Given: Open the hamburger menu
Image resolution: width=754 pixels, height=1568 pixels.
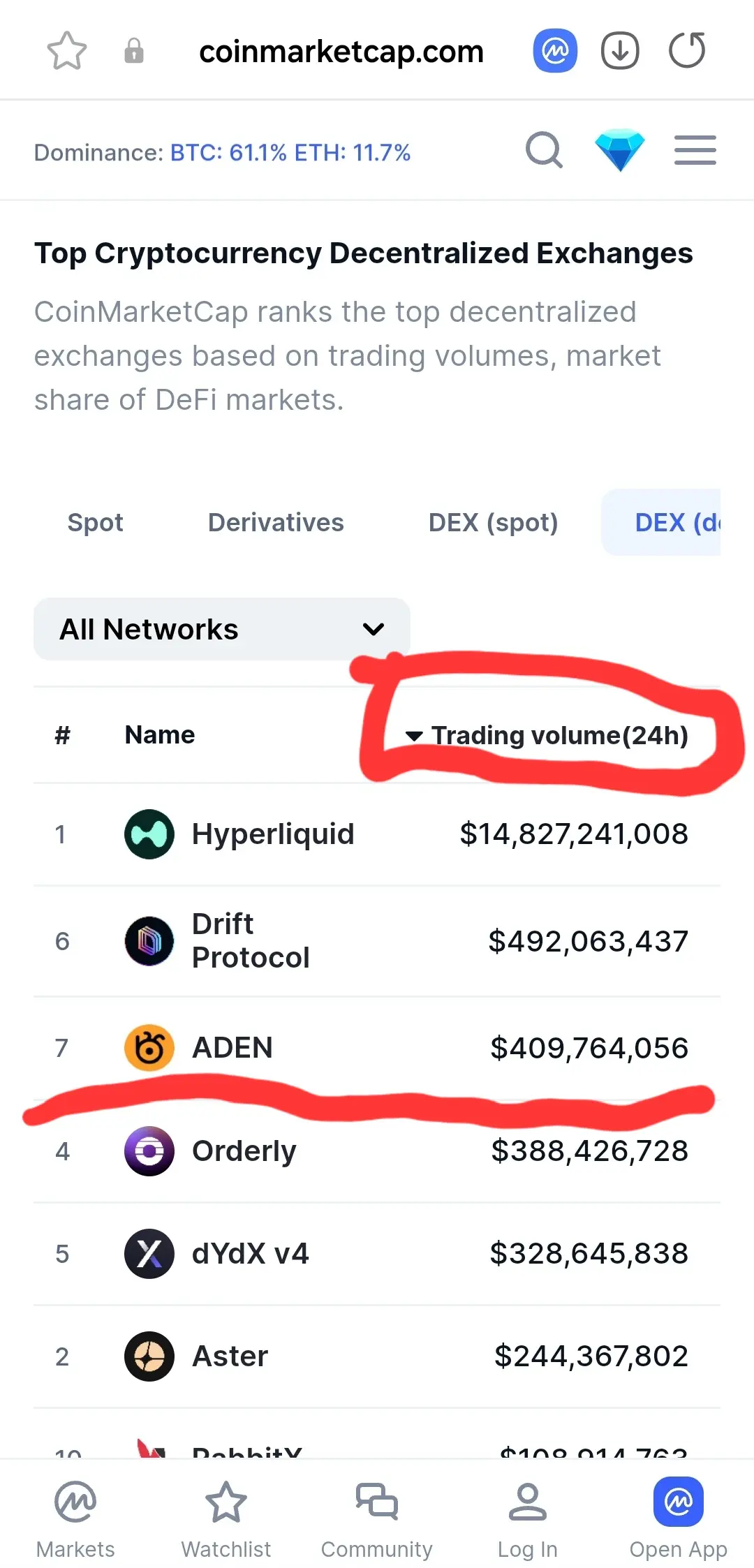Looking at the screenshot, I should click(x=695, y=150).
